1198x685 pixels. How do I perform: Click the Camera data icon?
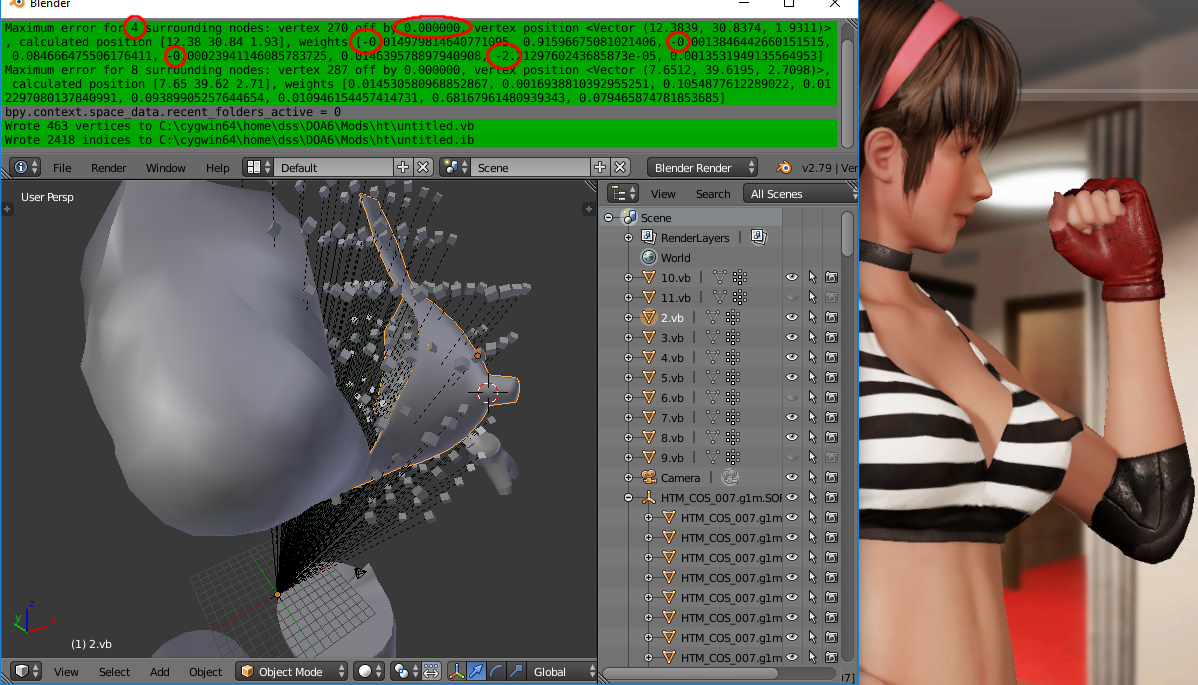click(x=730, y=478)
